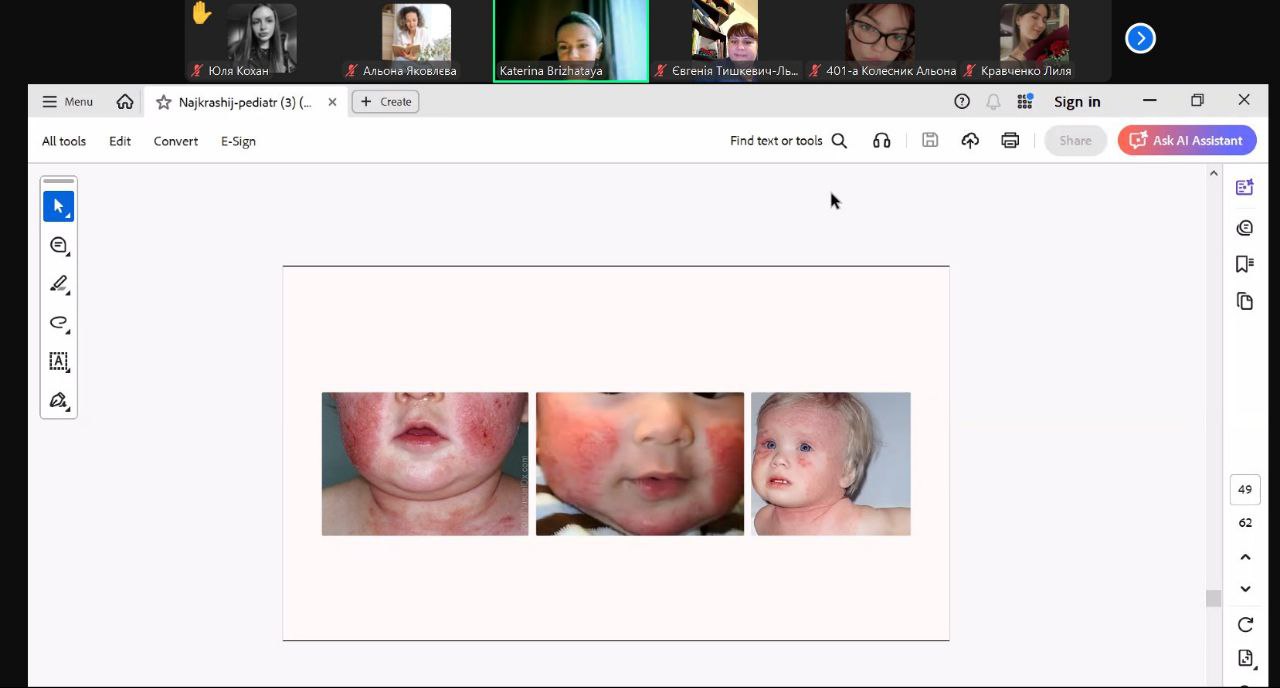Image resolution: width=1280 pixels, height=688 pixels.
Task: Click the Ask AI Assistant button
Action: click(x=1187, y=141)
